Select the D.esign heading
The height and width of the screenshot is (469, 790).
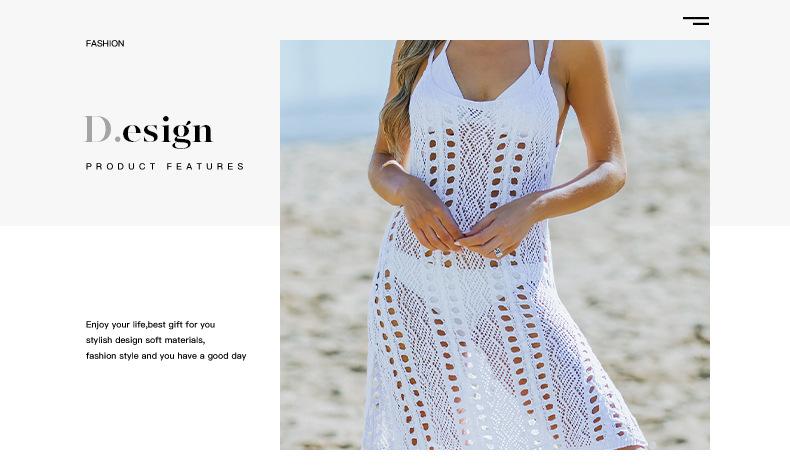click(149, 131)
